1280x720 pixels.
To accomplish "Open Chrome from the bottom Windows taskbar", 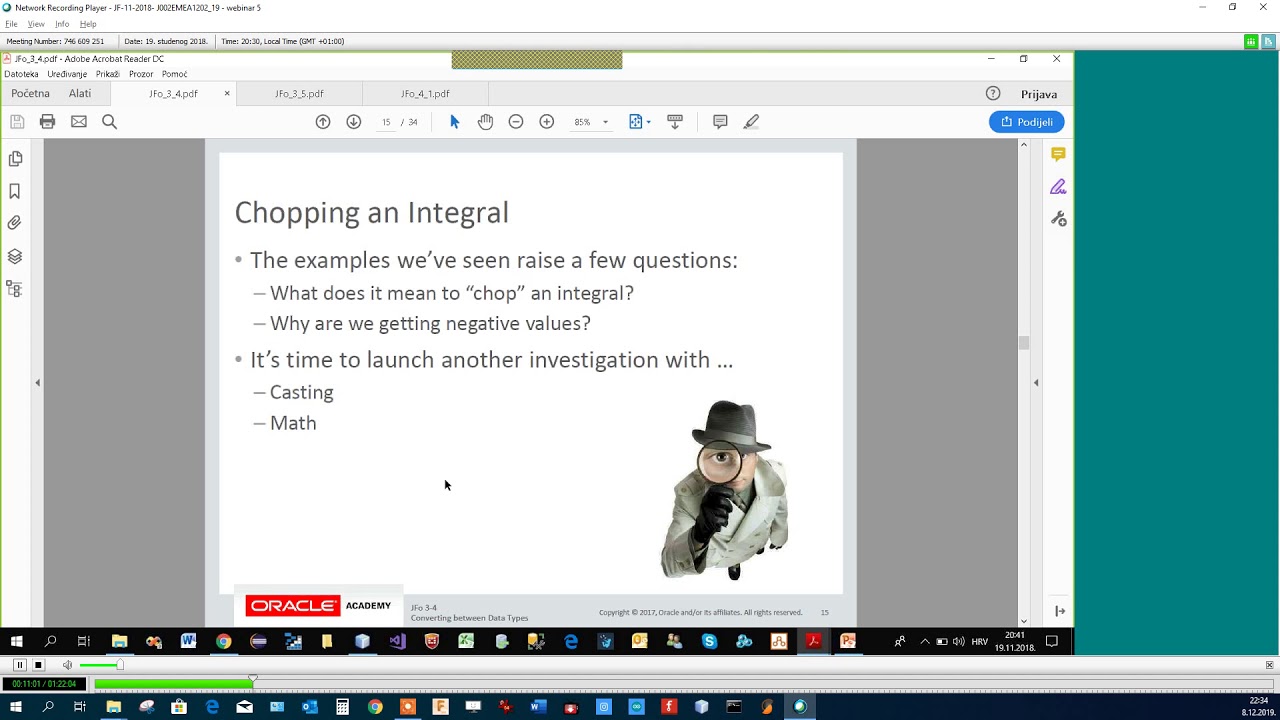I will (x=375, y=707).
